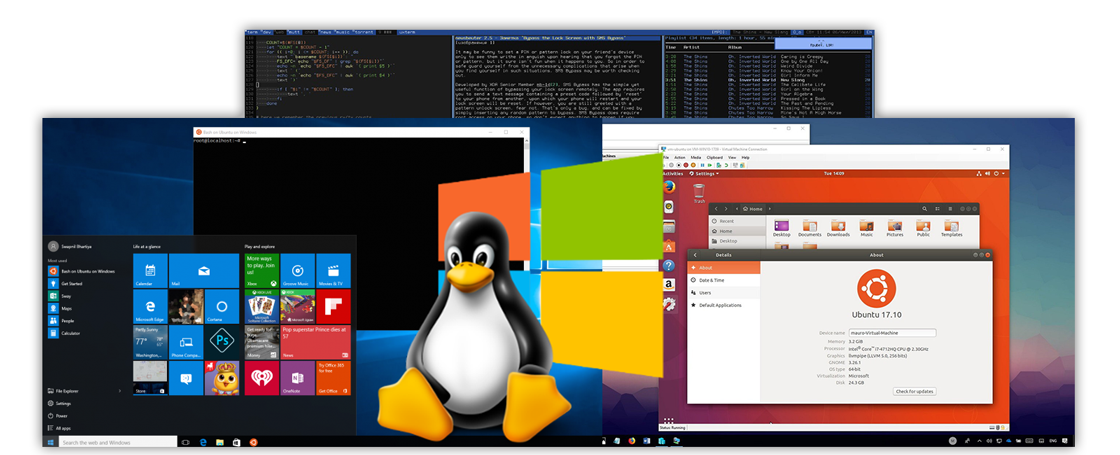1120x455 pixels.
Task: Click Activities in Ubuntu top bar
Action: pos(673,174)
